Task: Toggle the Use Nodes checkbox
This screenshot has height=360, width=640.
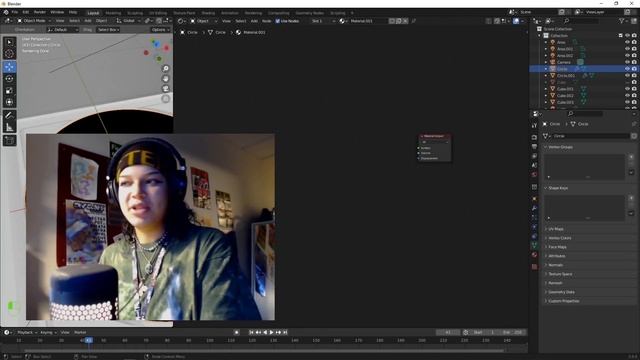Action: tap(278, 21)
